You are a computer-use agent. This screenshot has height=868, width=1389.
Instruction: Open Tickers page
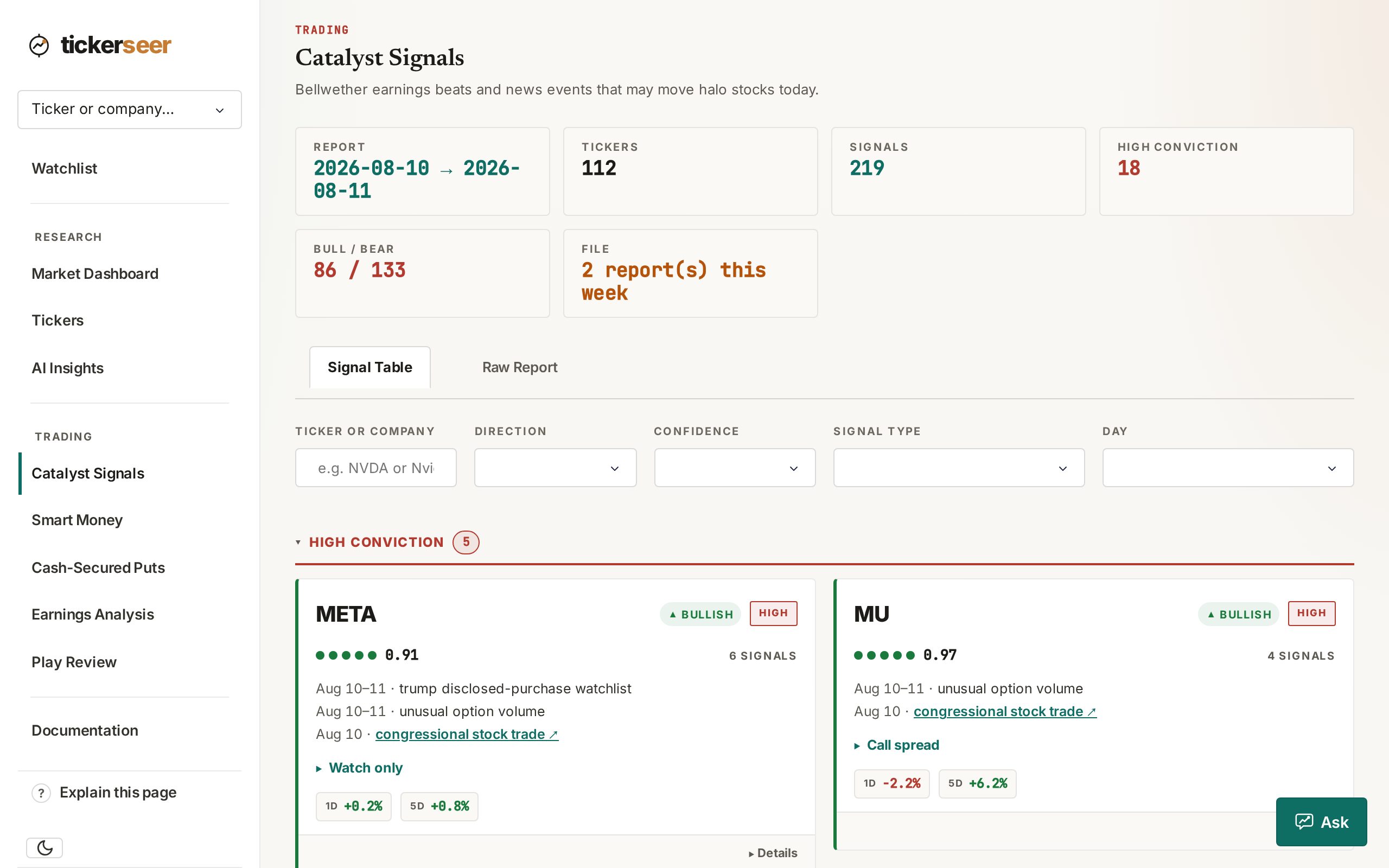tap(58, 320)
